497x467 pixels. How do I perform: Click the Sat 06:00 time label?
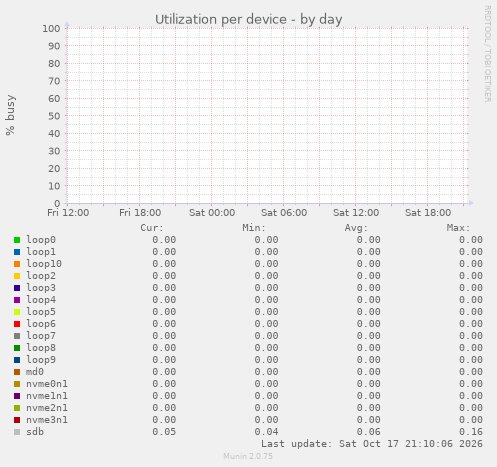tap(284, 213)
